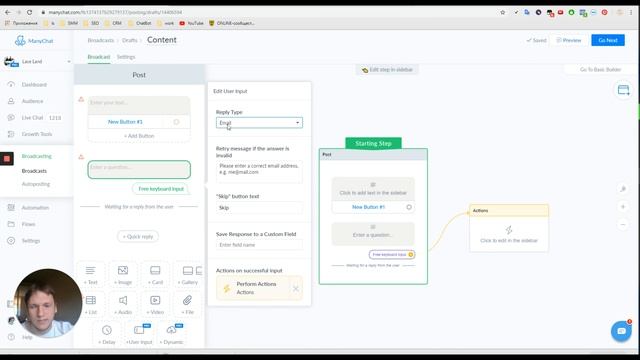The height and width of the screenshot is (360, 640).
Task: Click Free keyboard input in canvas node
Action: pyautogui.click(x=391, y=255)
